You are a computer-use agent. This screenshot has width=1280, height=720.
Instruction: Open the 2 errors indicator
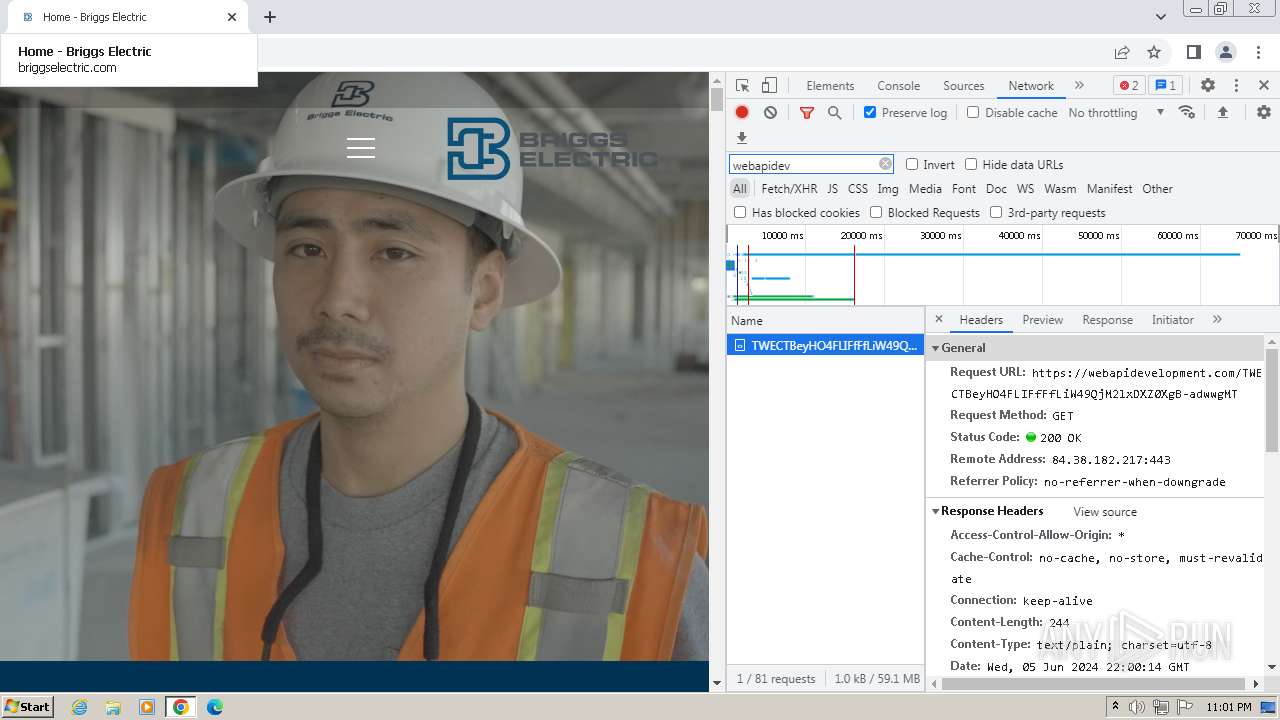tap(1129, 86)
